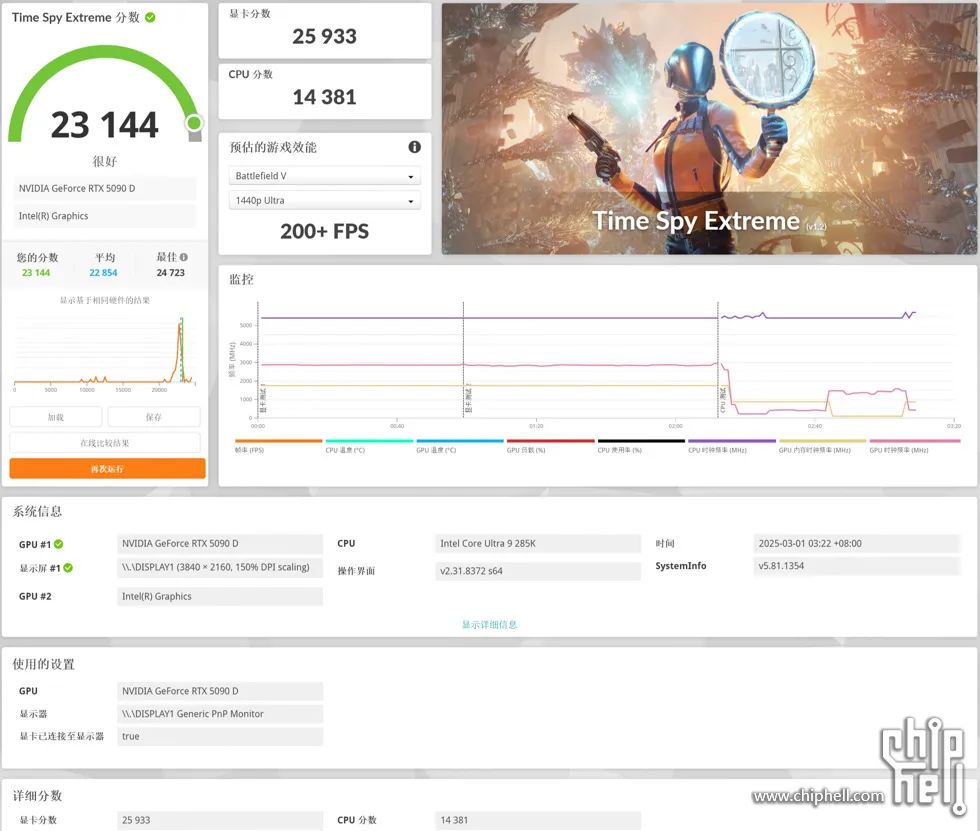Click the DISPLAY1 3840 × 2160 resolution field

click(220, 567)
